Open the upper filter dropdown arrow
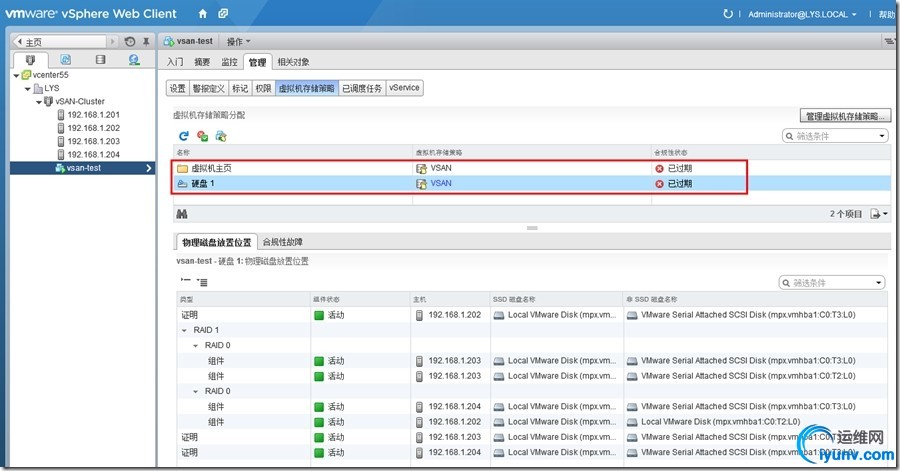The image size is (900, 471). [882, 136]
